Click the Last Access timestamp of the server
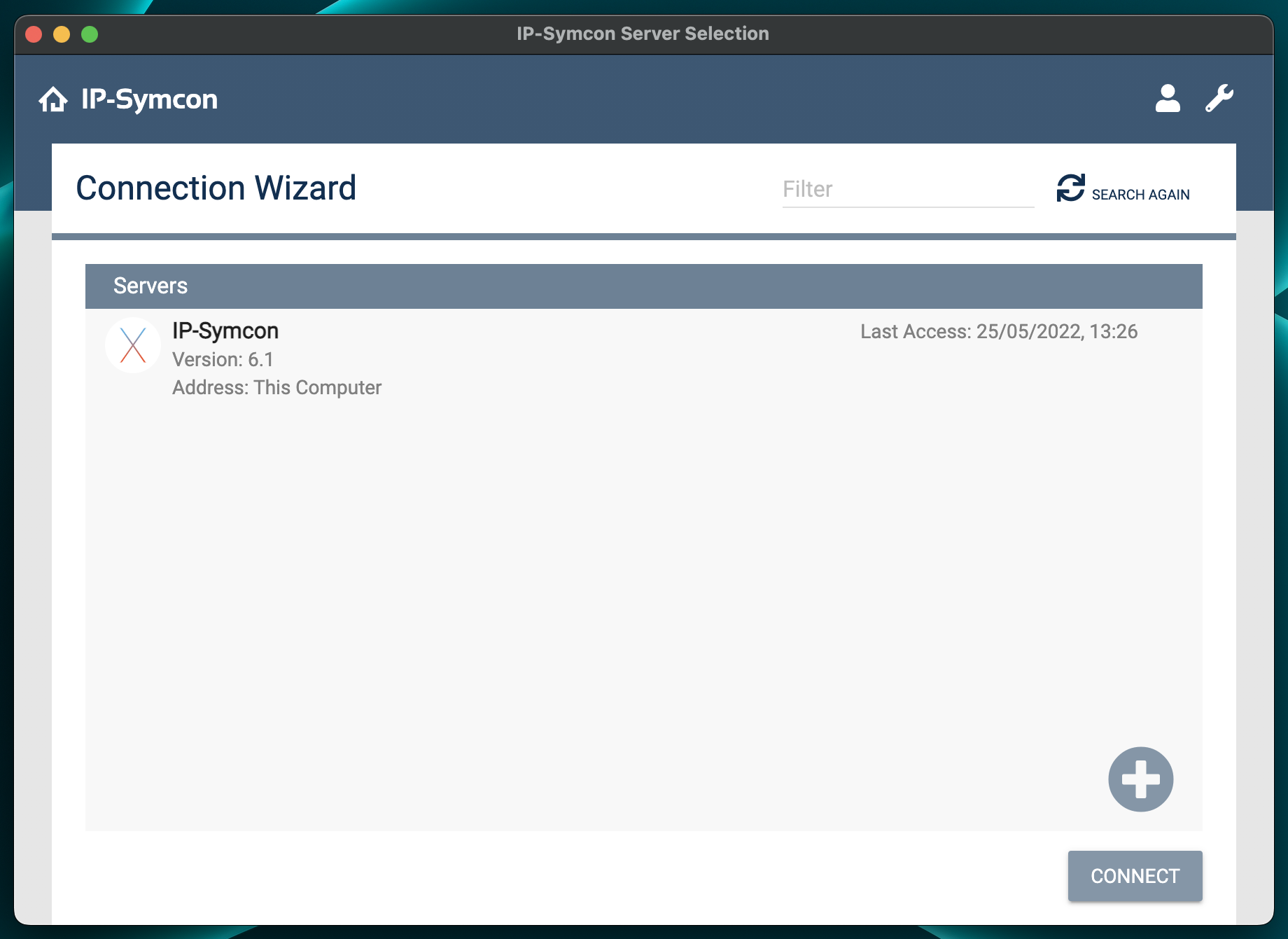This screenshot has height=939, width=1288. click(x=1000, y=331)
